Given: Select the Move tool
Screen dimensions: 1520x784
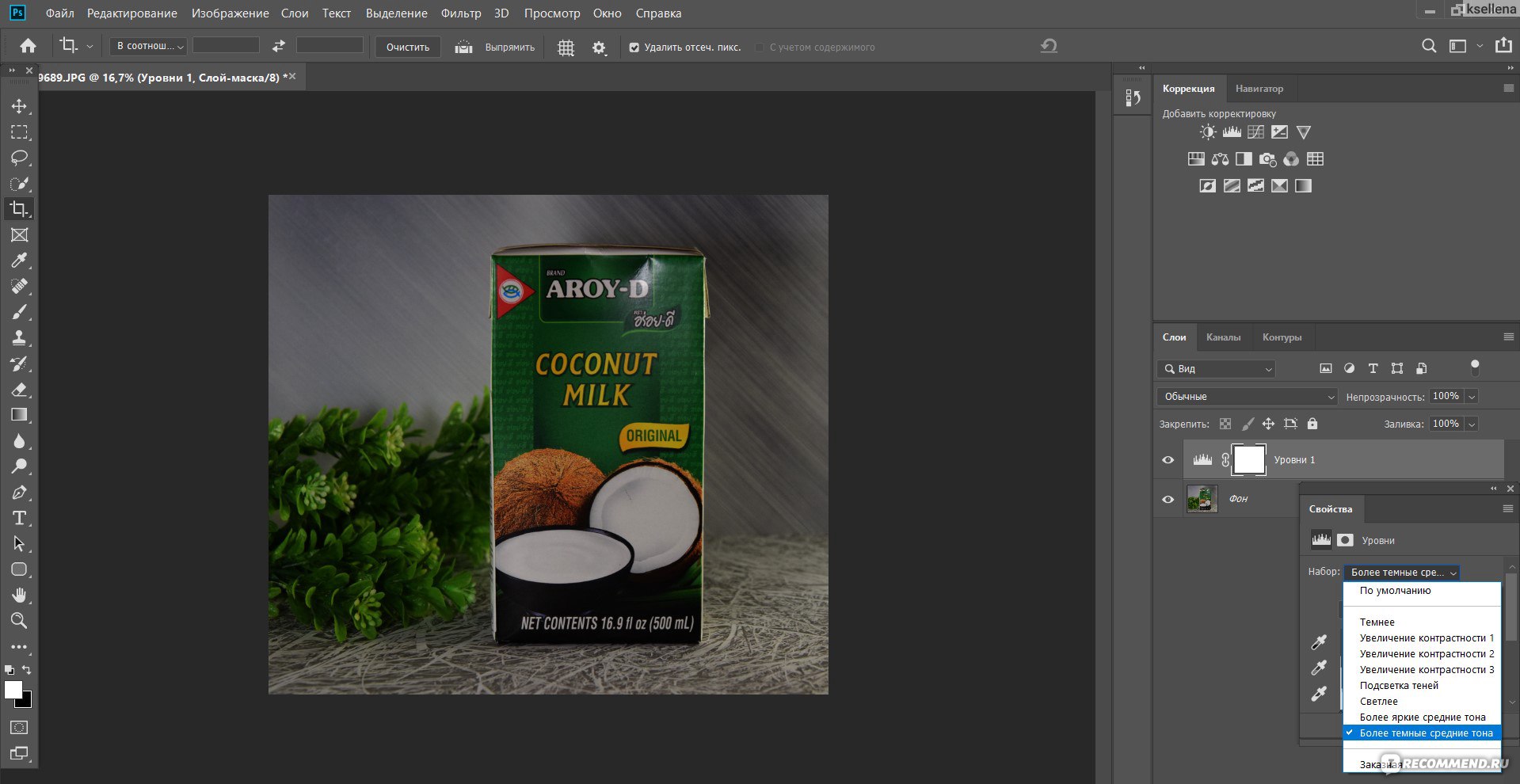Looking at the screenshot, I should tap(19, 106).
